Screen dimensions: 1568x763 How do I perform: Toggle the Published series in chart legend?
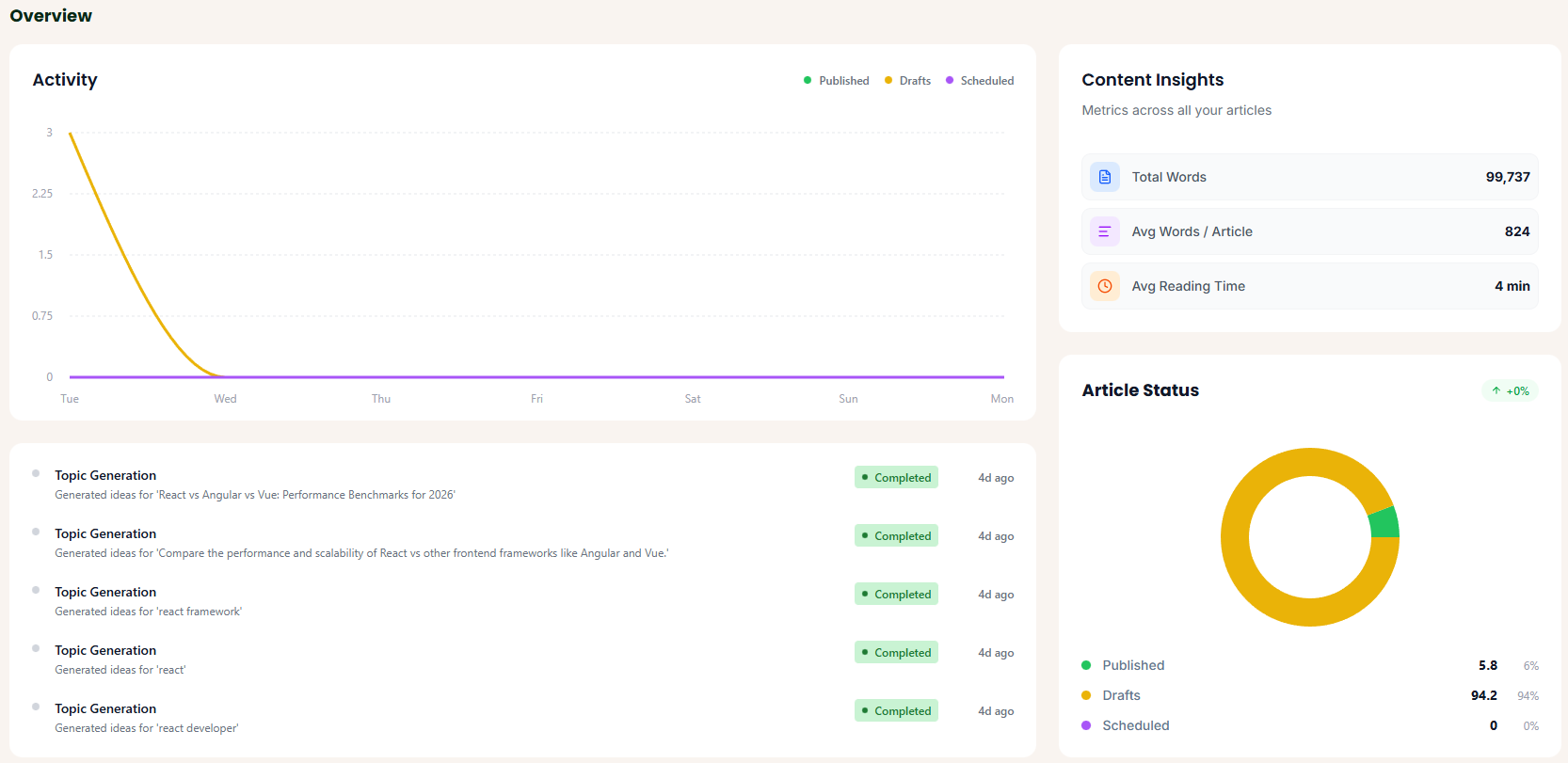[x=836, y=81]
